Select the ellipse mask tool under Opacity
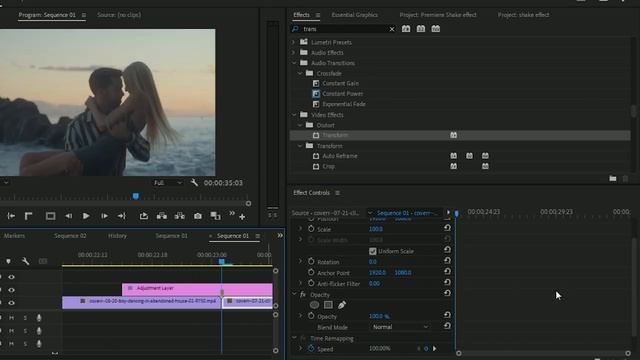Screen dimensions: 640x360 [x=314, y=304]
